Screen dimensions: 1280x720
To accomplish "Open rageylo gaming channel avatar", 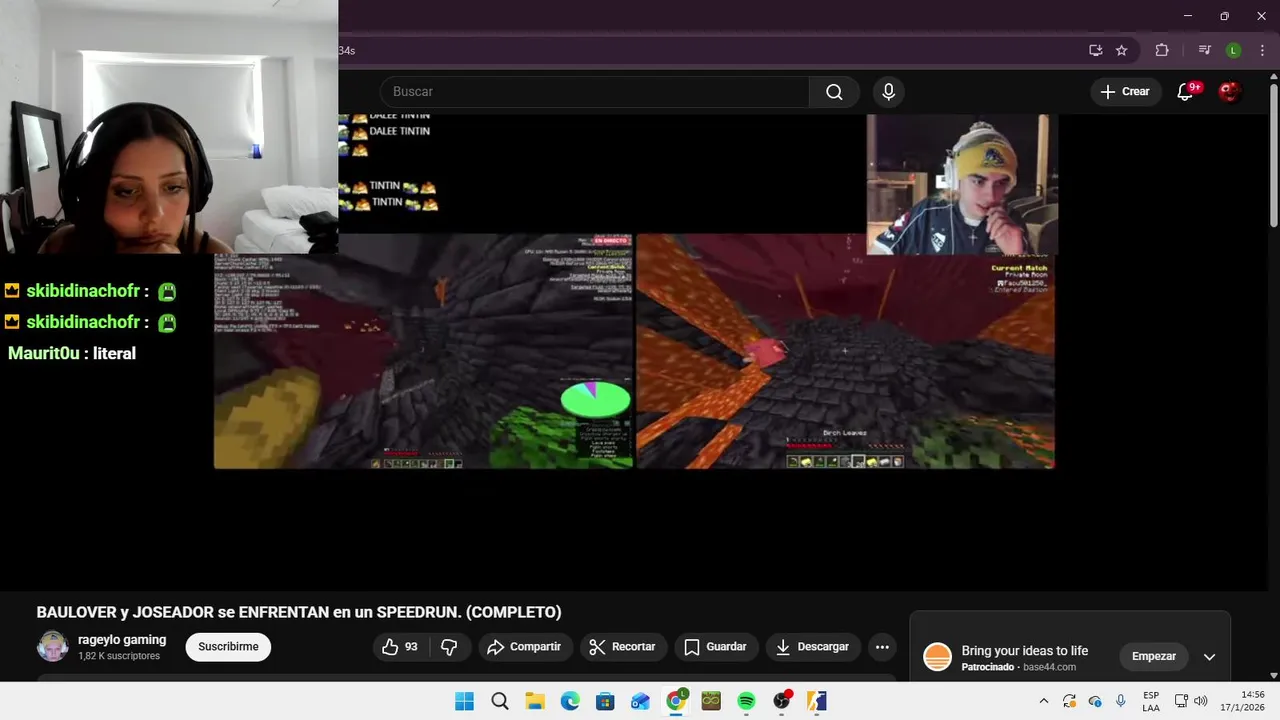I will coord(53,647).
